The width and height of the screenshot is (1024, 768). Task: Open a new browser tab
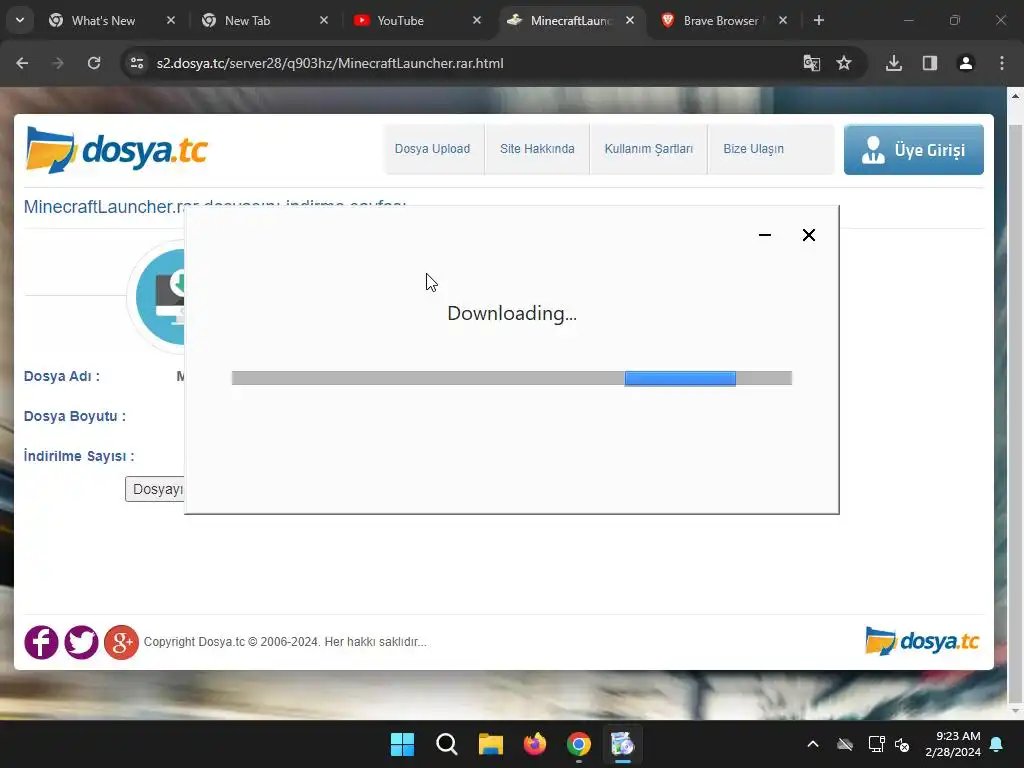tap(819, 20)
